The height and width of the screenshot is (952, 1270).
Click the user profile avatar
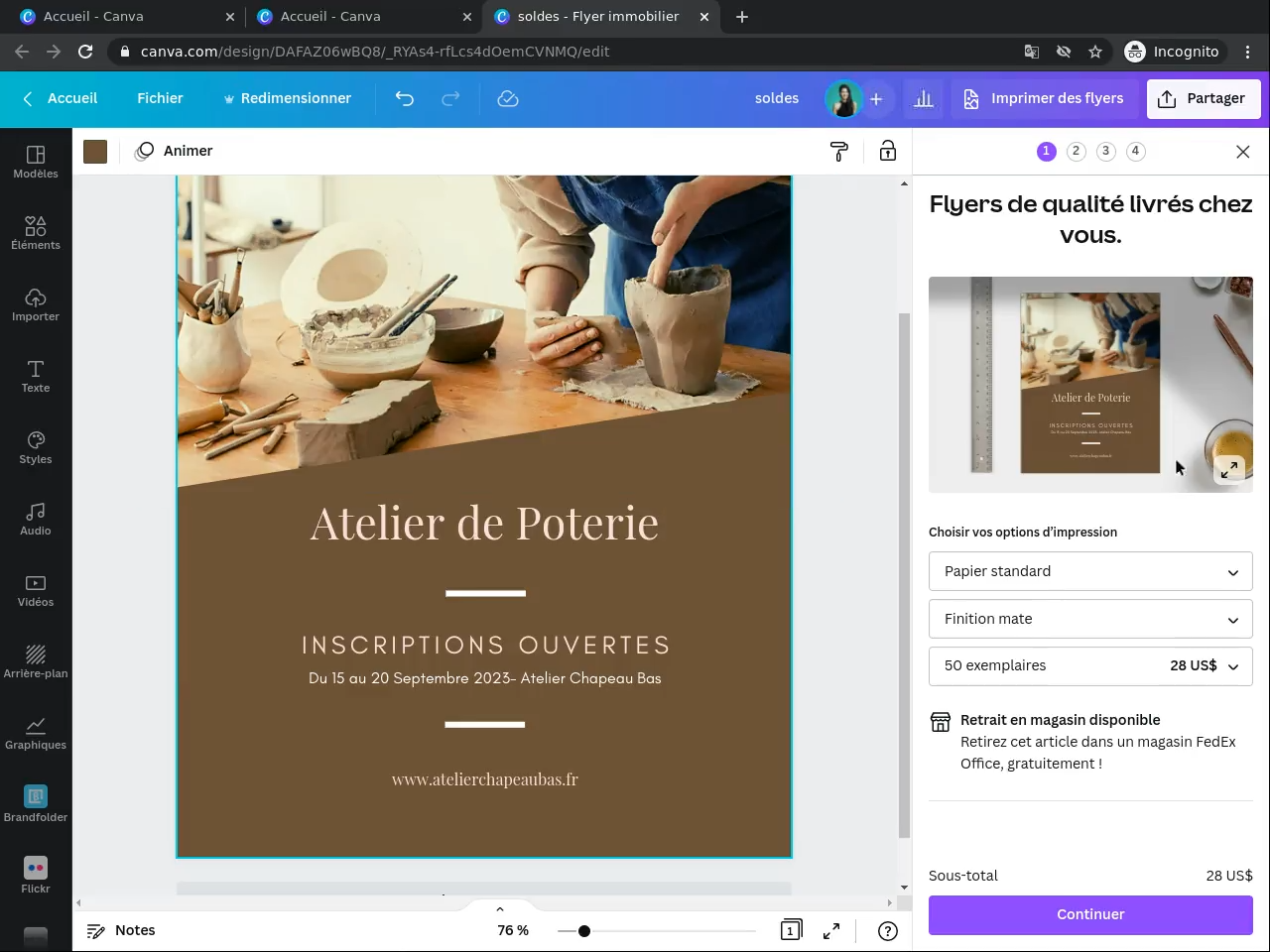click(x=843, y=99)
